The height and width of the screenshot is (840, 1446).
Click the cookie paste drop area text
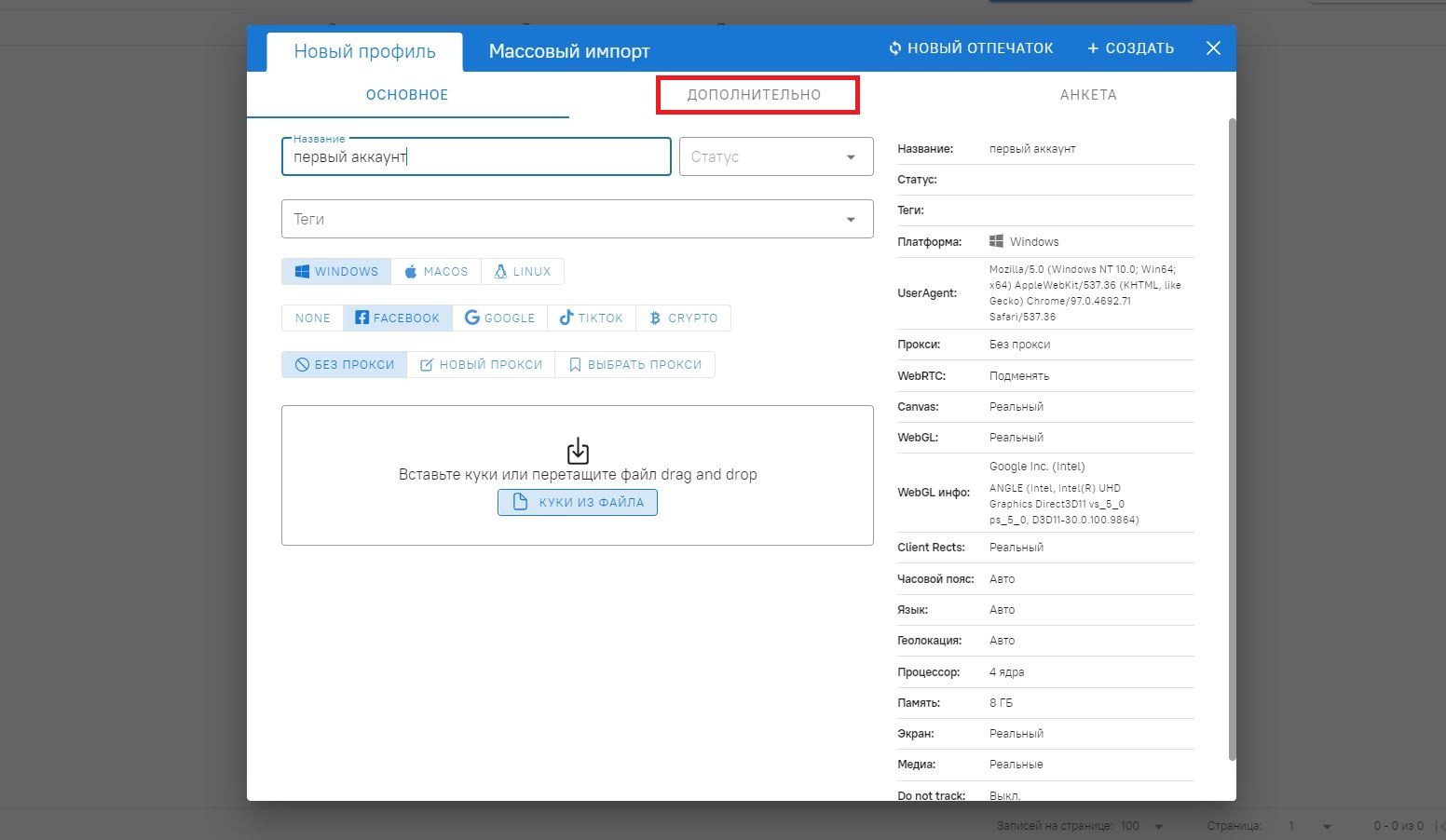[x=578, y=475]
